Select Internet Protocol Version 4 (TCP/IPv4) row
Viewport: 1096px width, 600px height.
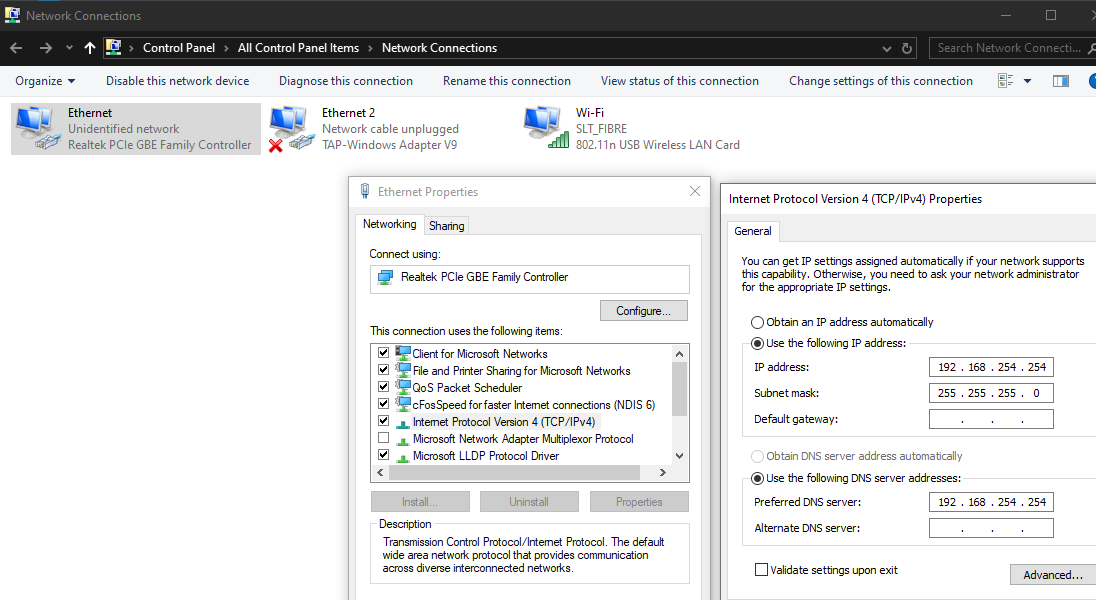(503, 422)
